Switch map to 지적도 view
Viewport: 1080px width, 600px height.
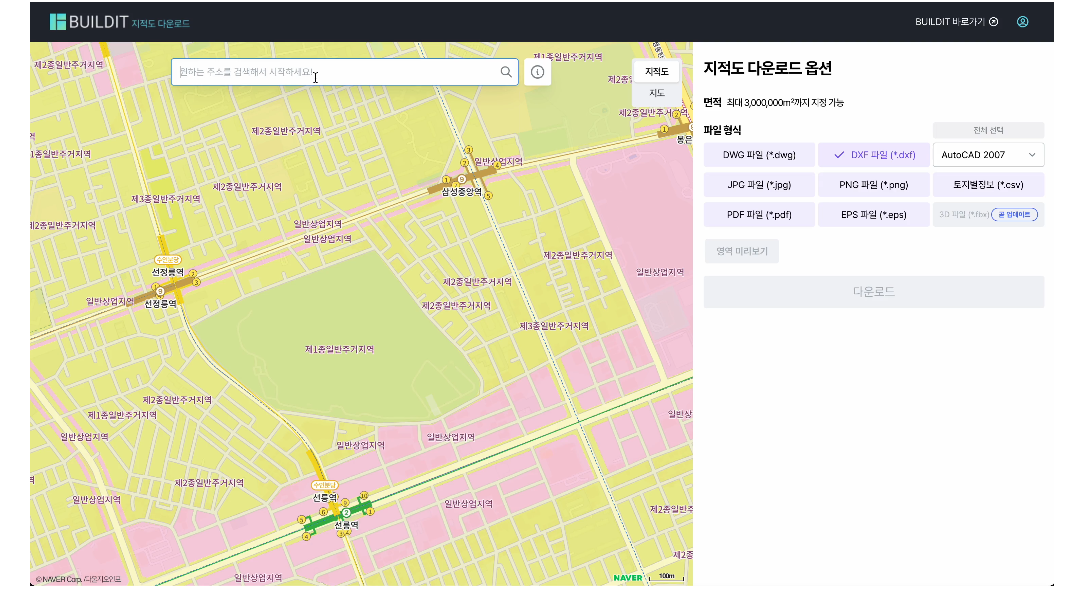656,72
